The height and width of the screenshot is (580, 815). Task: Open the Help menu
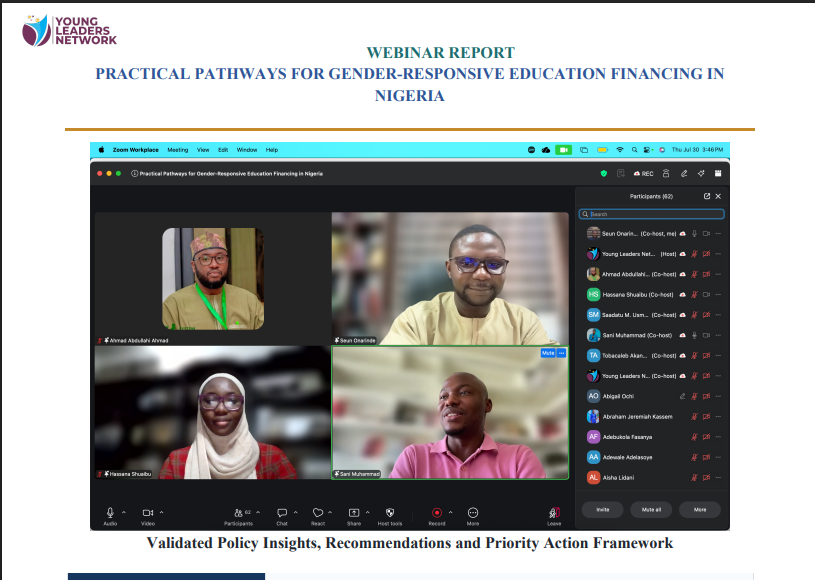[x=272, y=150]
